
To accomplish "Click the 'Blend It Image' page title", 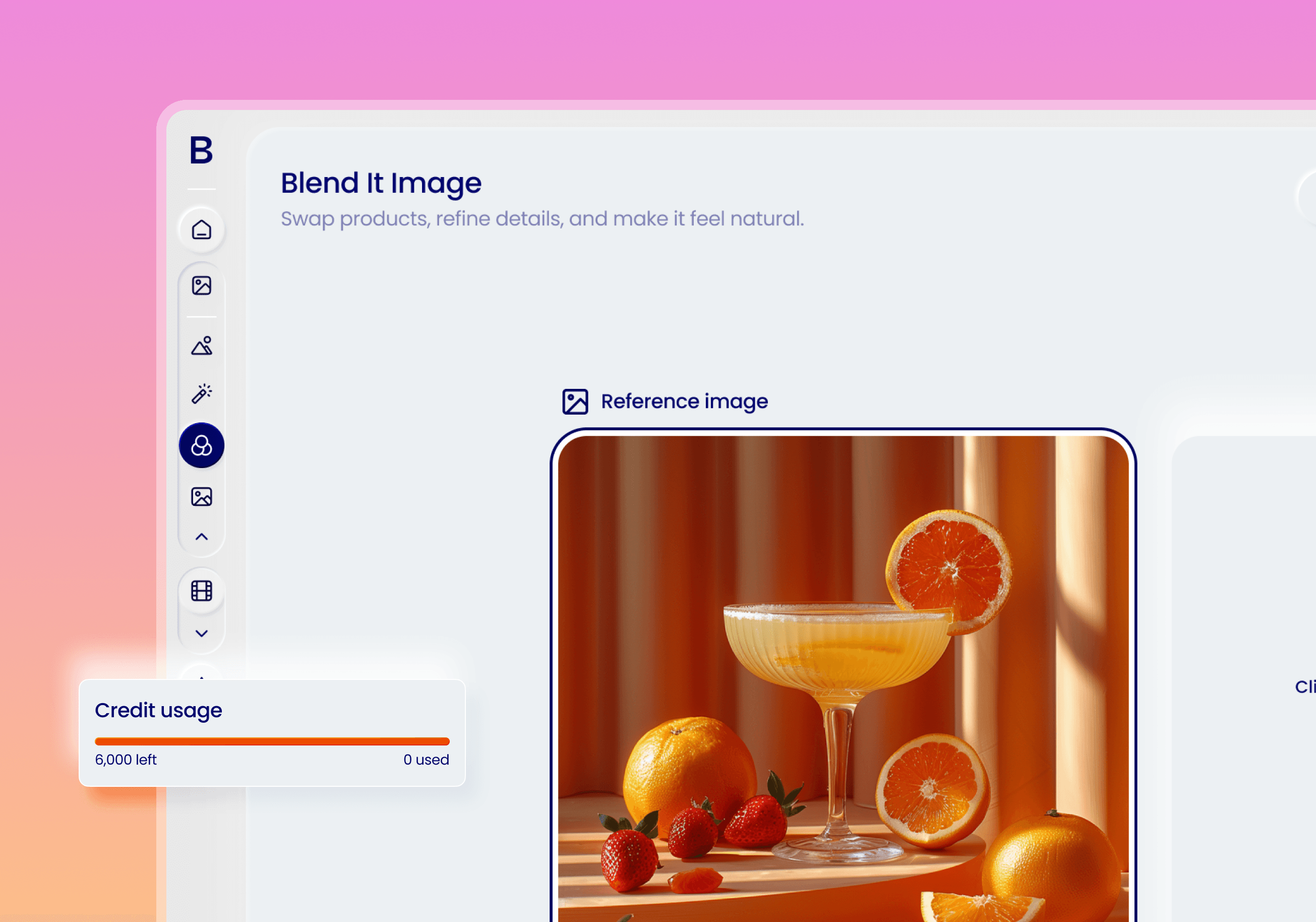I will (381, 184).
